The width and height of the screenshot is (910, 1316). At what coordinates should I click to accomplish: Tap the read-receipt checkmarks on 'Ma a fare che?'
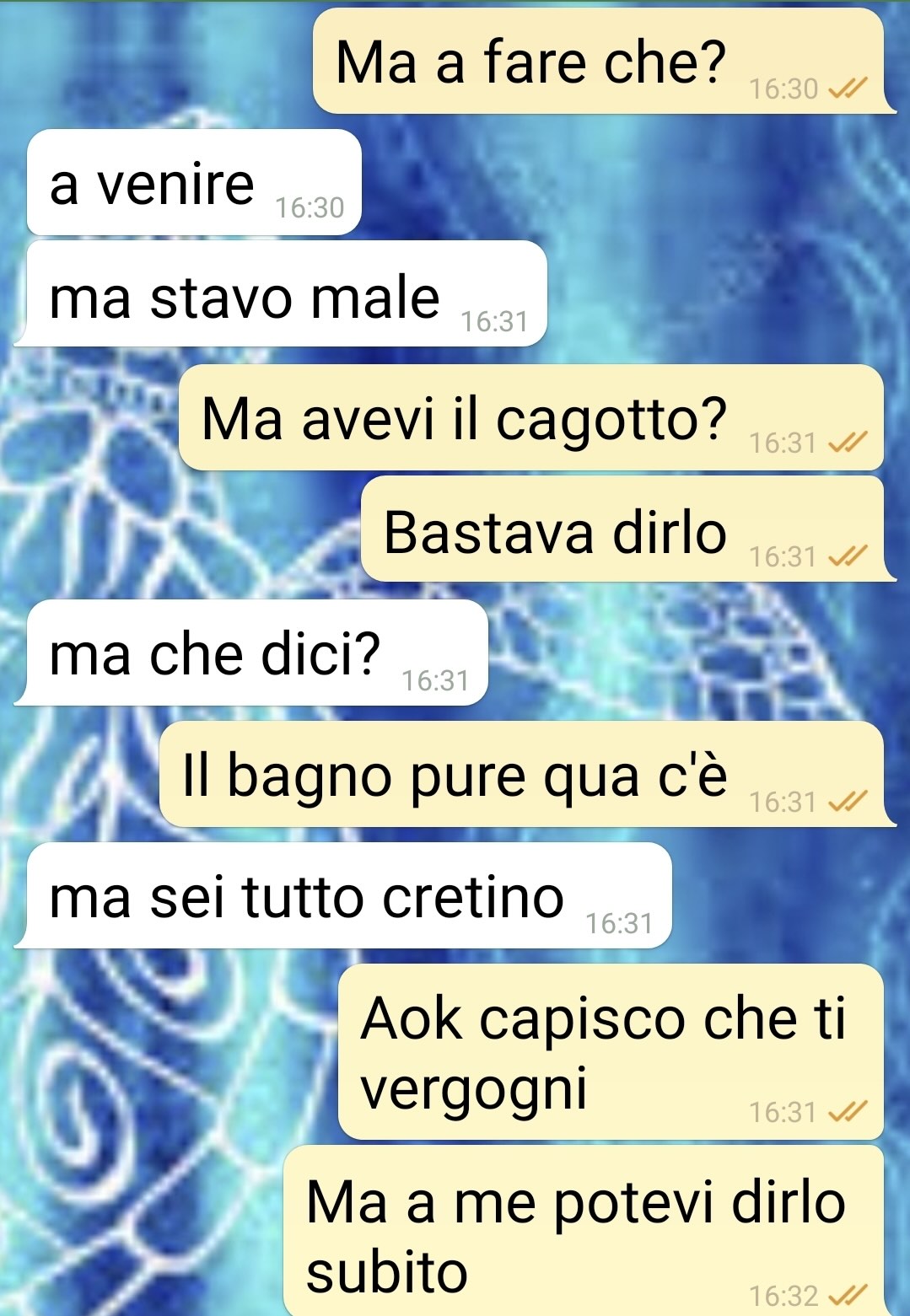(848, 89)
